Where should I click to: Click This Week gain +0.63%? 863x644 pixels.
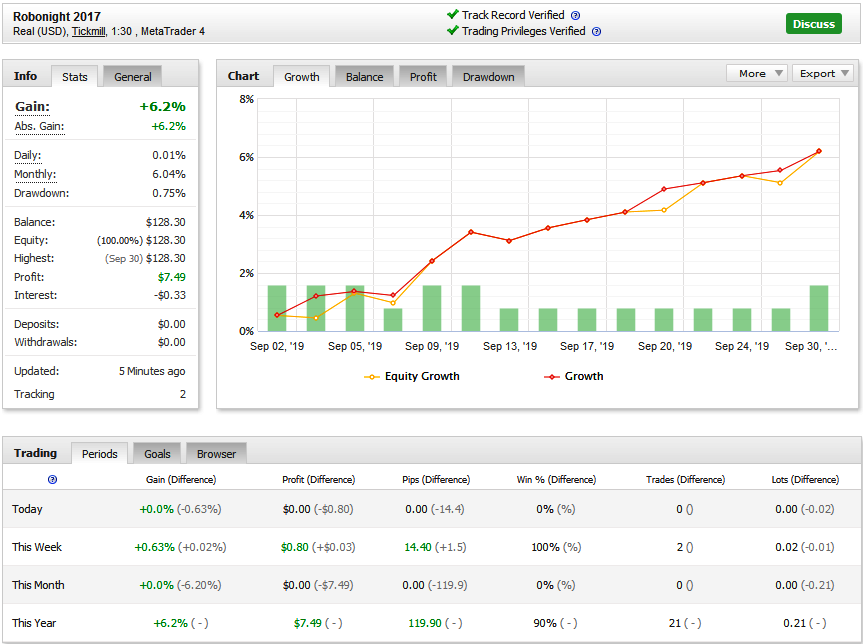155,547
